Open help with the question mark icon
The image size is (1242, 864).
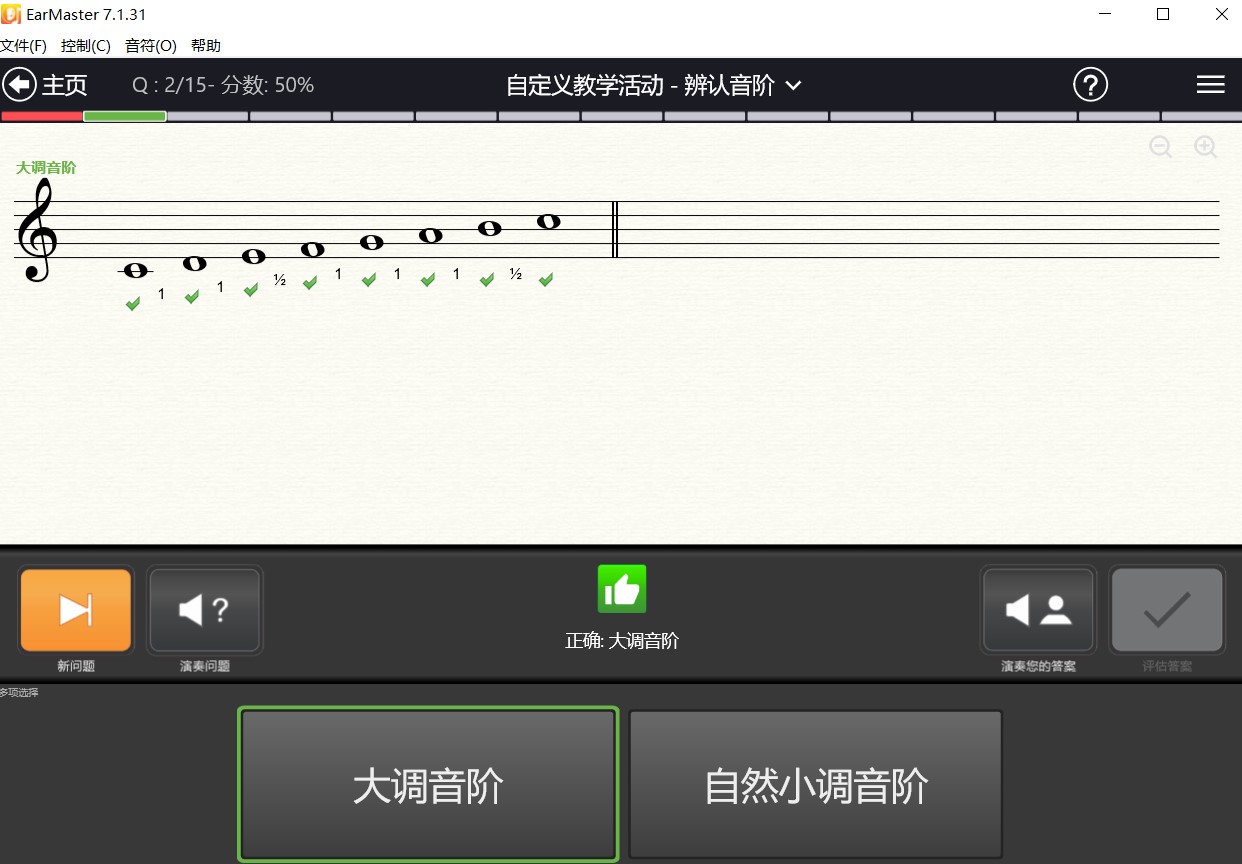pyautogui.click(x=1090, y=85)
